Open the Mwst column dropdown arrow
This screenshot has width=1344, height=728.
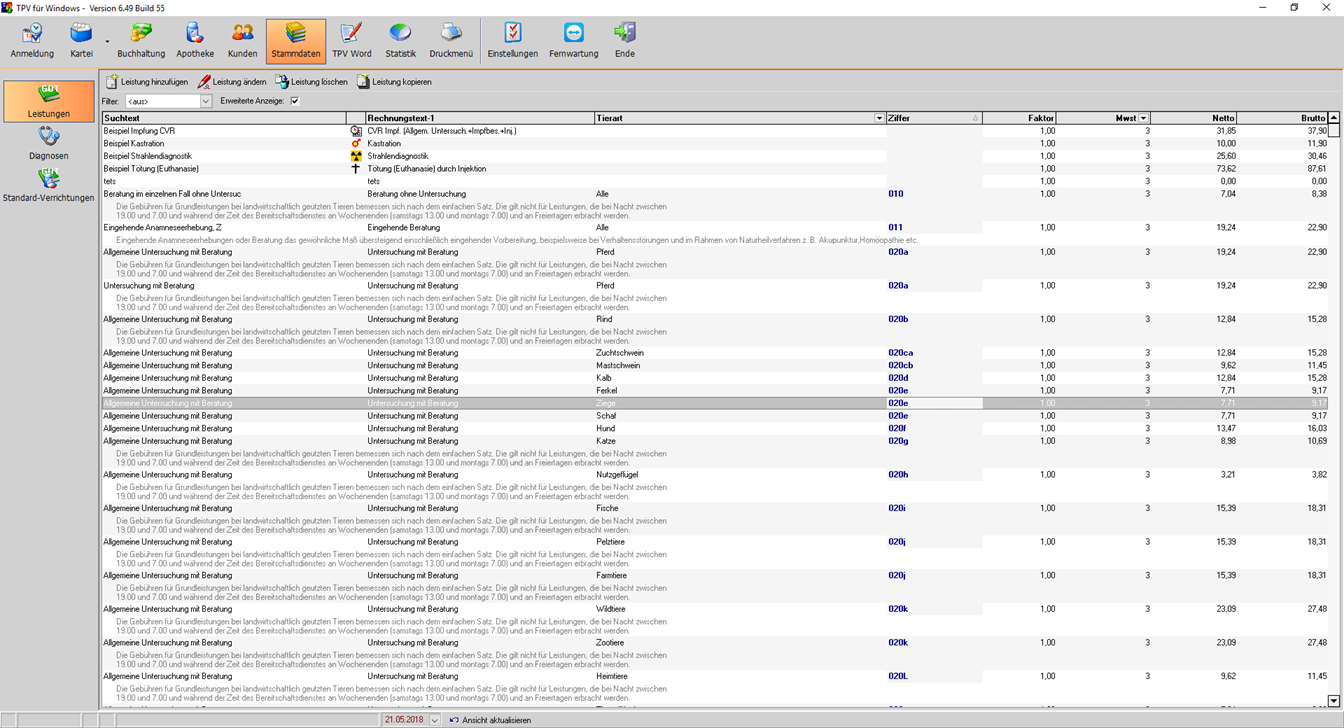tap(1143, 118)
